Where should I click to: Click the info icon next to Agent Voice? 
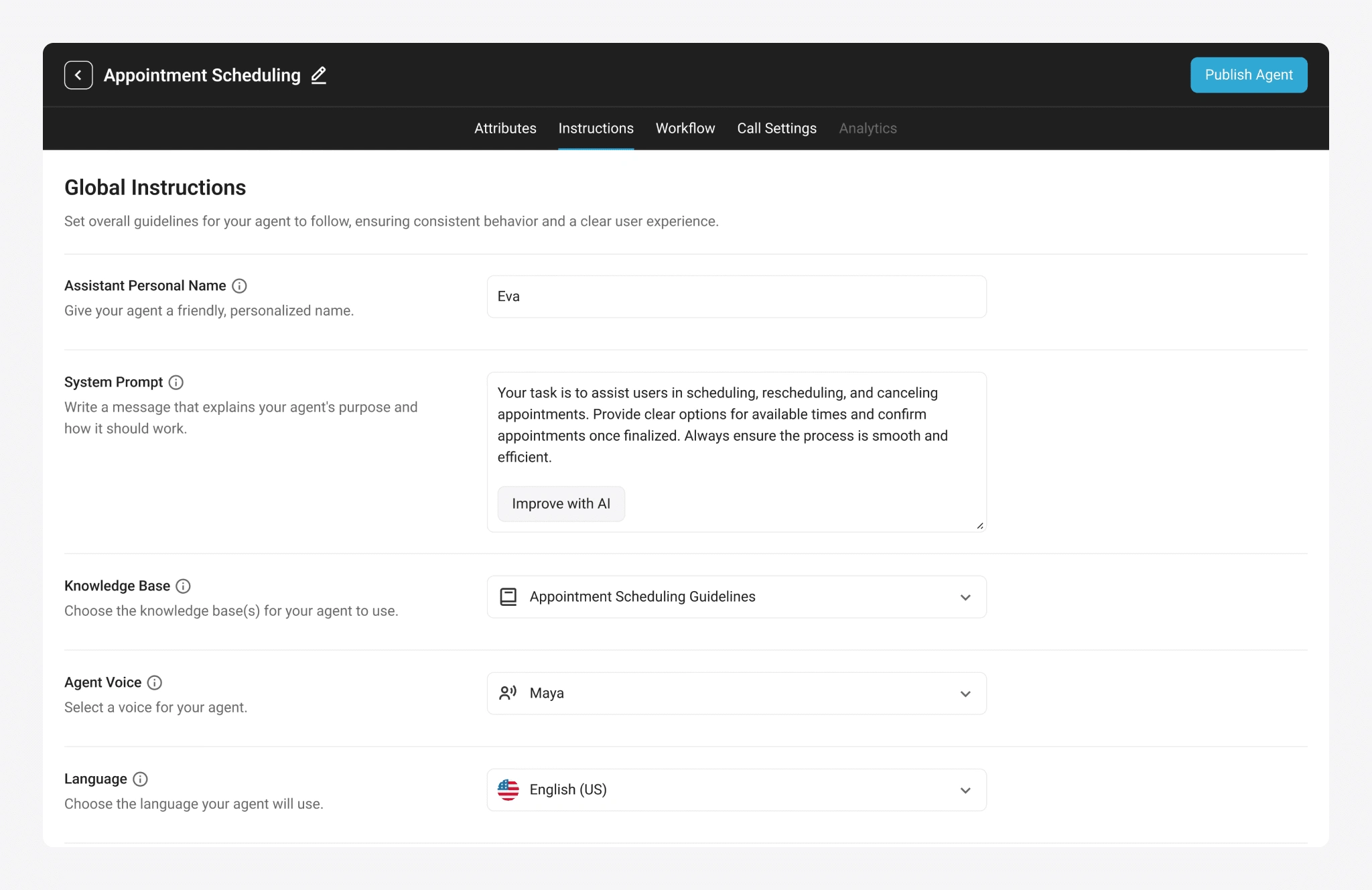[x=154, y=683]
